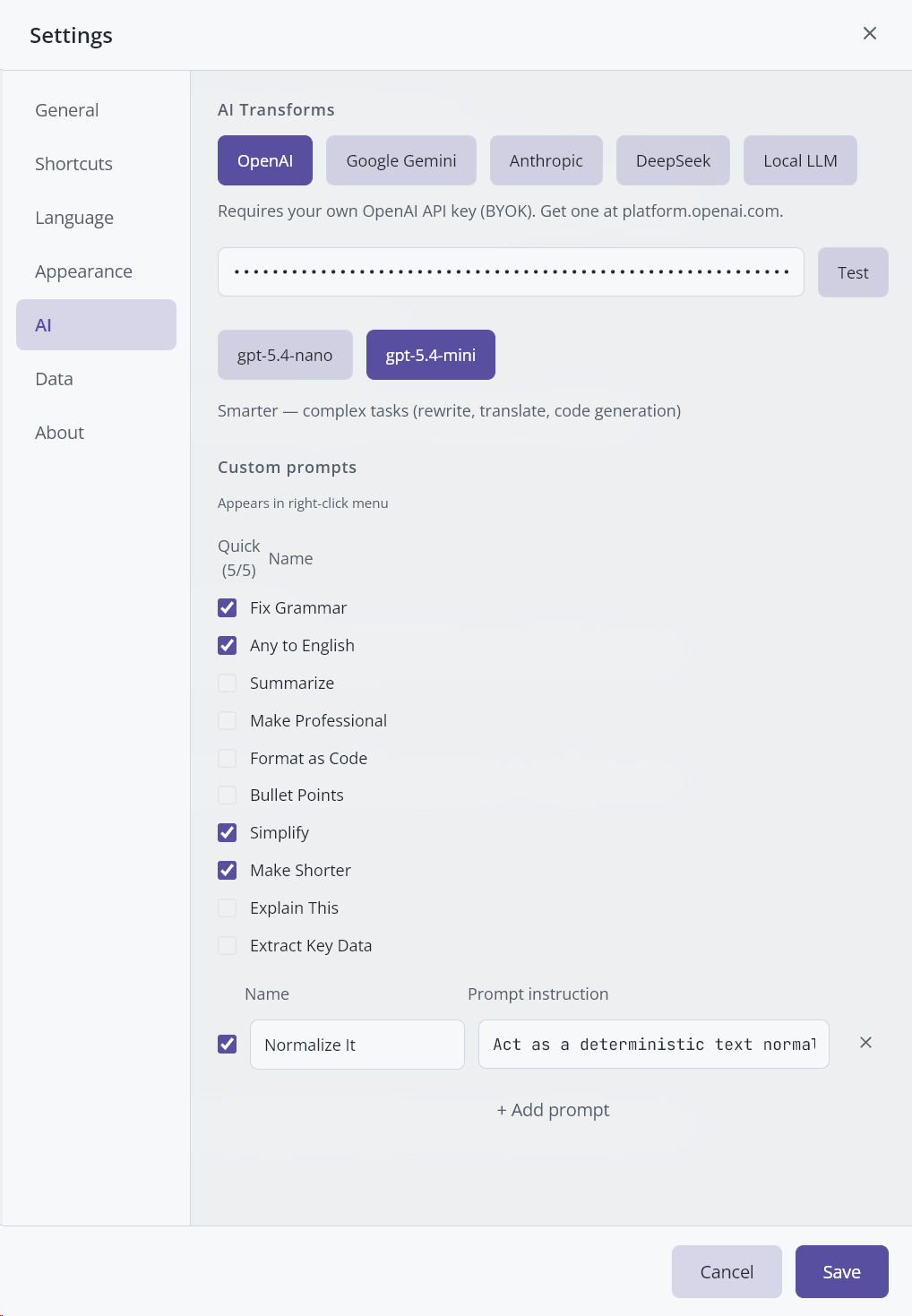The image size is (912, 1316).
Task: Choose the Anthropic provider tab
Action: 546,160
